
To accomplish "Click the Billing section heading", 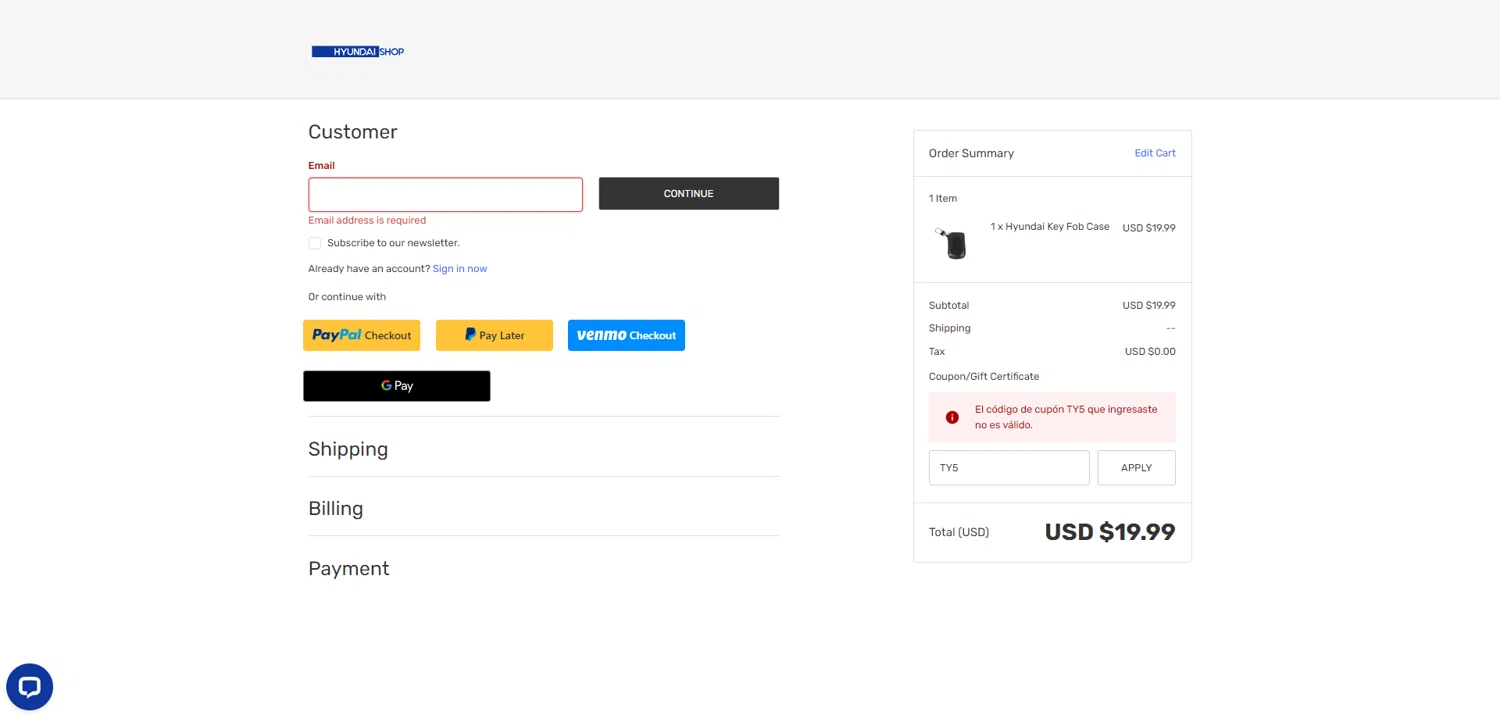I will pyautogui.click(x=336, y=508).
